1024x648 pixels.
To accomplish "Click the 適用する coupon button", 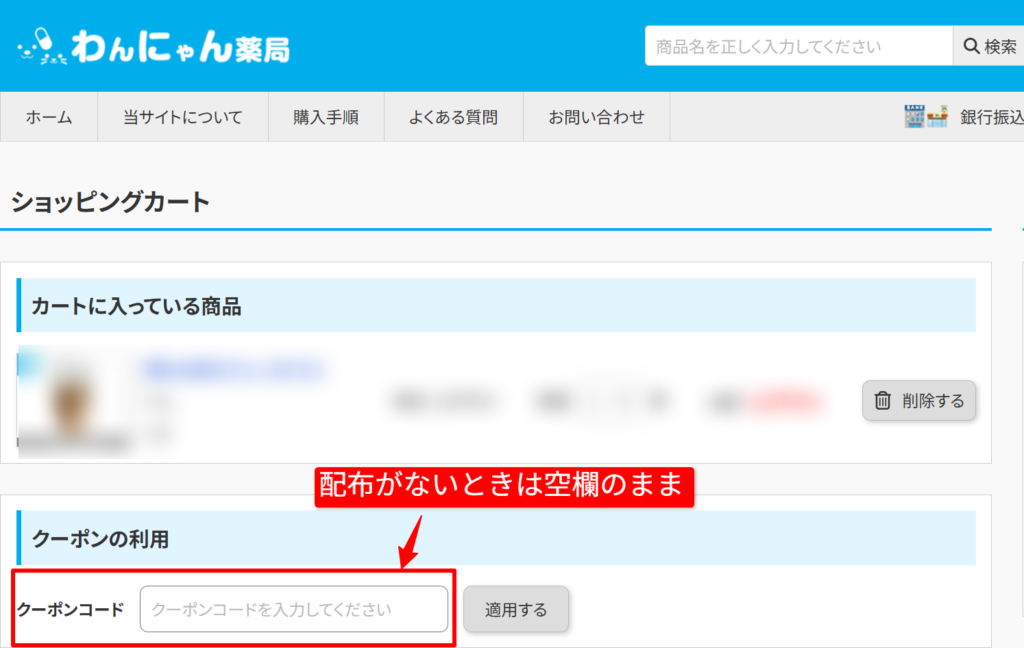I will tap(516, 609).
